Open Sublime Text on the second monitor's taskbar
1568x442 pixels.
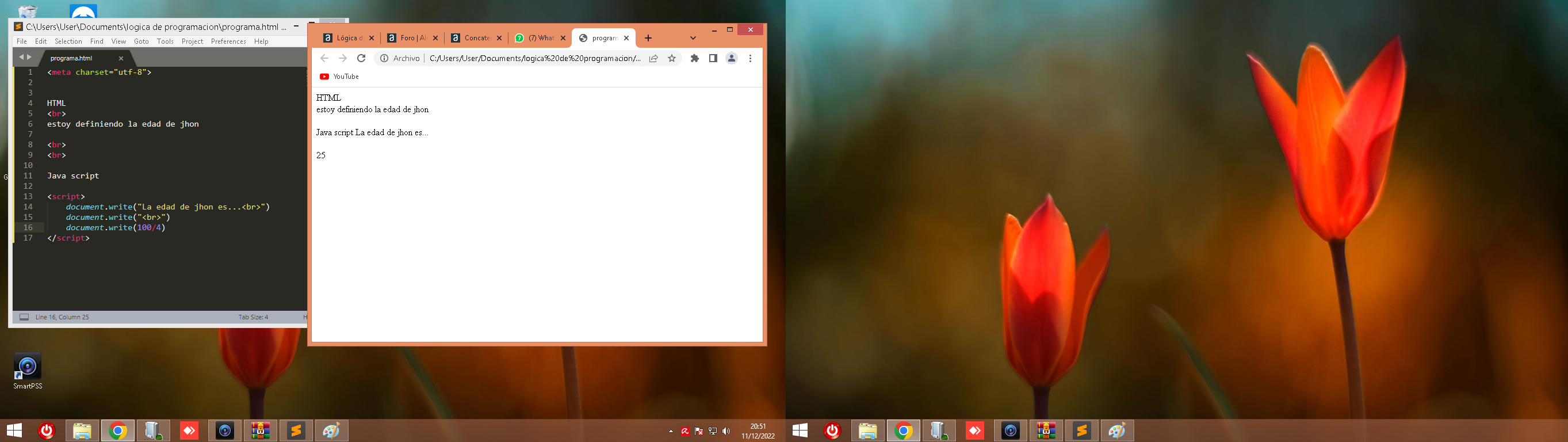pos(1081,430)
